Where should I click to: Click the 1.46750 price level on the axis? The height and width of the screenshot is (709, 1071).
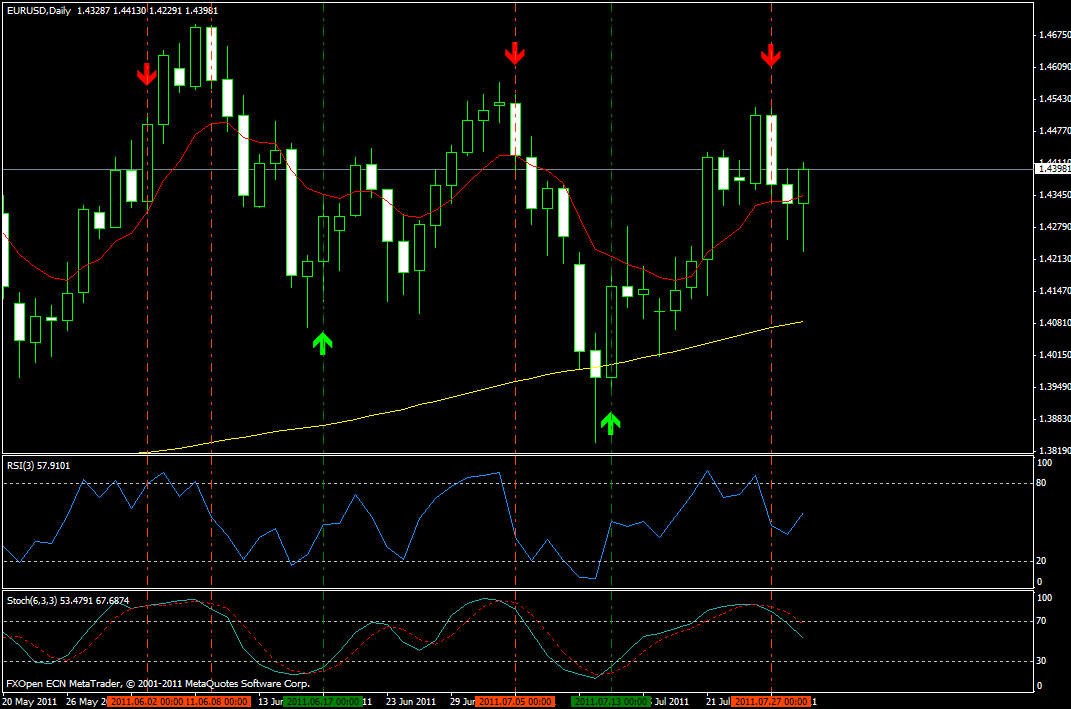coord(1053,35)
